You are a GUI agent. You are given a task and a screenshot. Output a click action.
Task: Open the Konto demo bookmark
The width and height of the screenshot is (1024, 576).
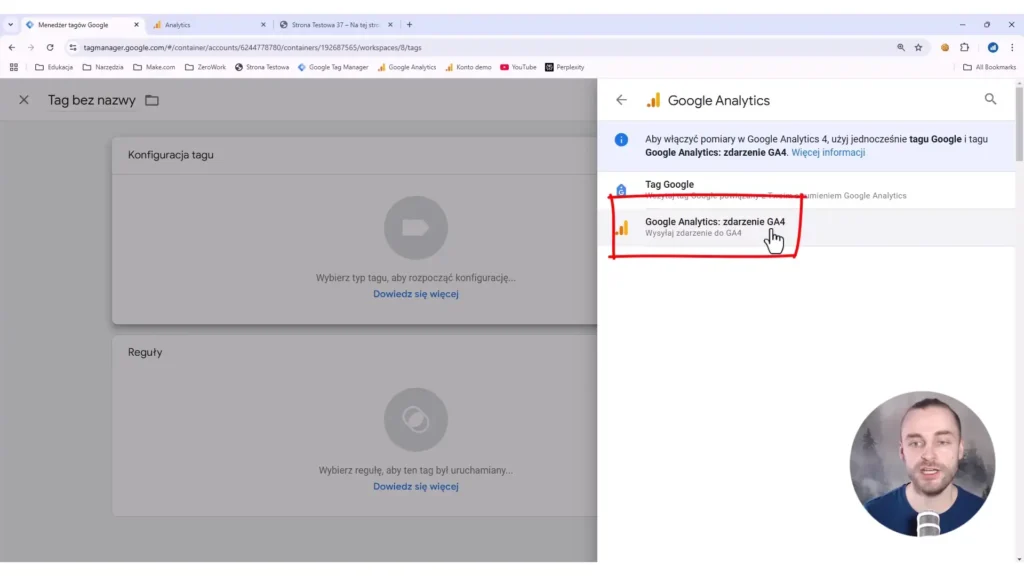click(468, 67)
